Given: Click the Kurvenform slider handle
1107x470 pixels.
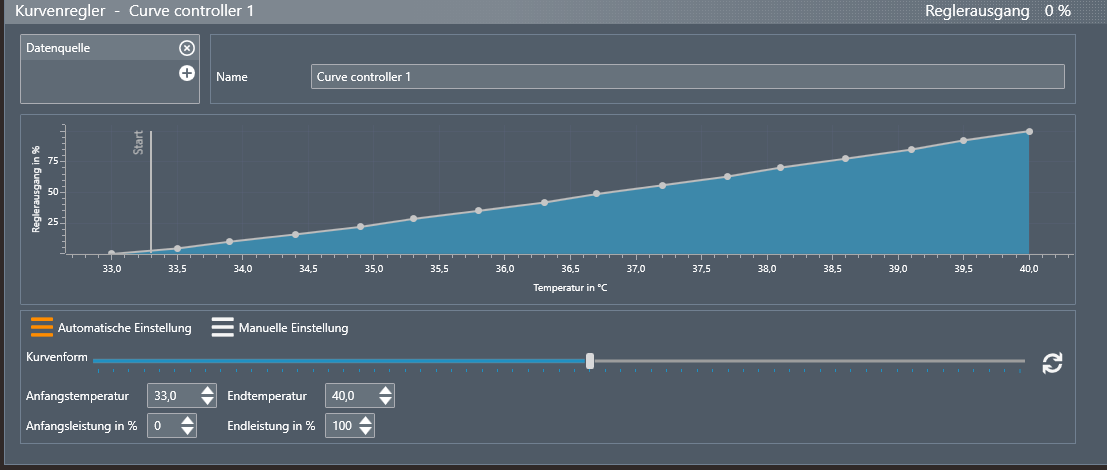Looking at the screenshot, I should click(590, 361).
